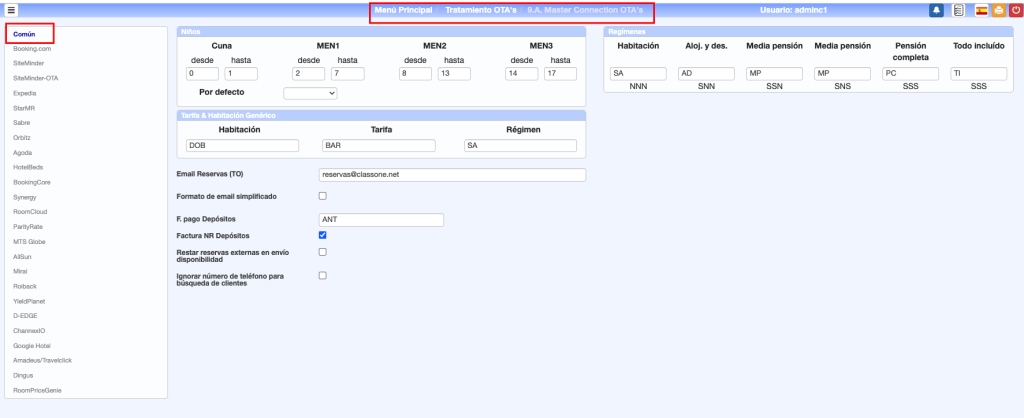Open Tratamiento OTA's menu item
Viewport: 1024px width, 418px height.
point(480,10)
